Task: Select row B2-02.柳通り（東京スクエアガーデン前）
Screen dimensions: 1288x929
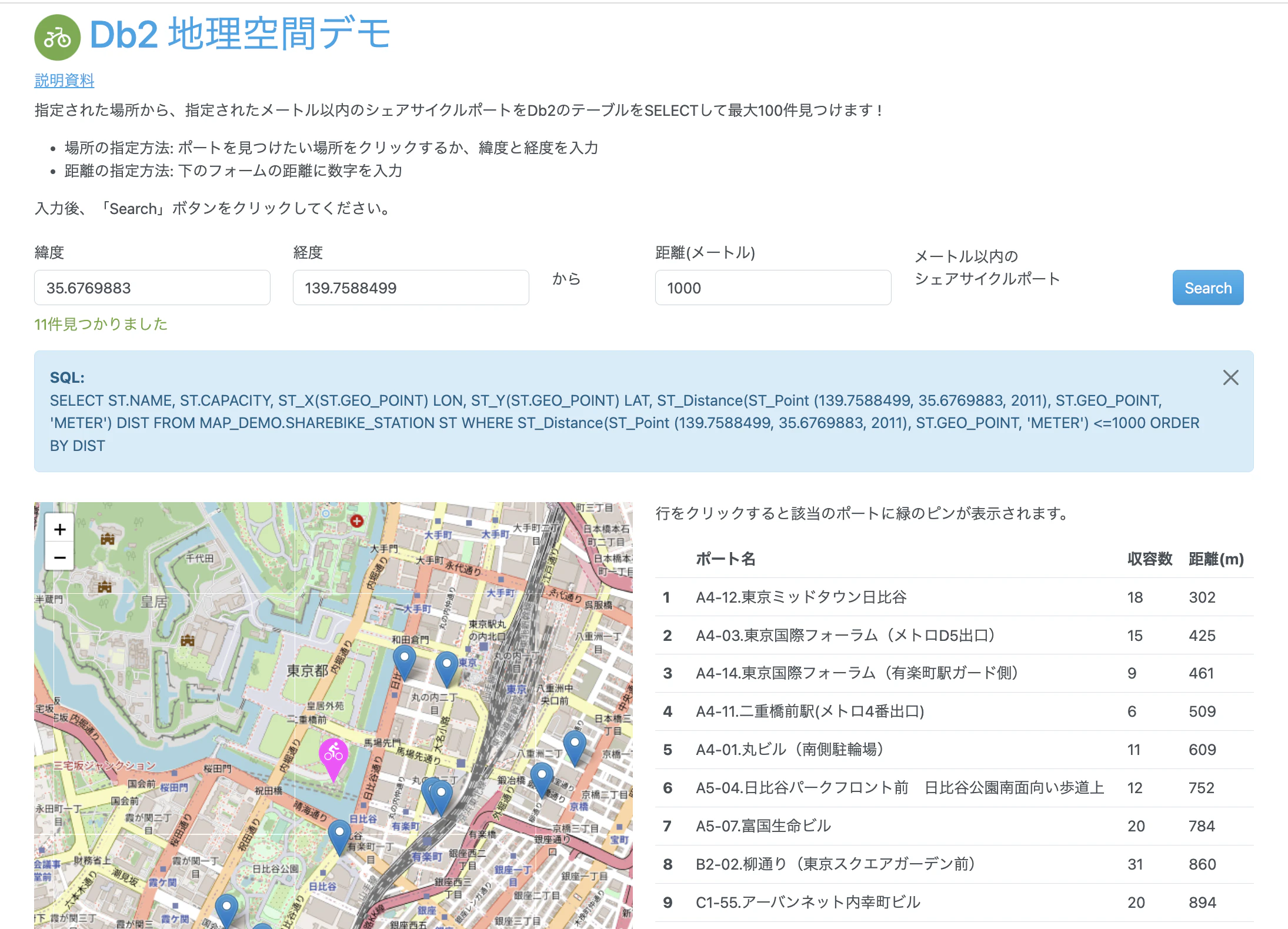Action: click(x=954, y=864)
